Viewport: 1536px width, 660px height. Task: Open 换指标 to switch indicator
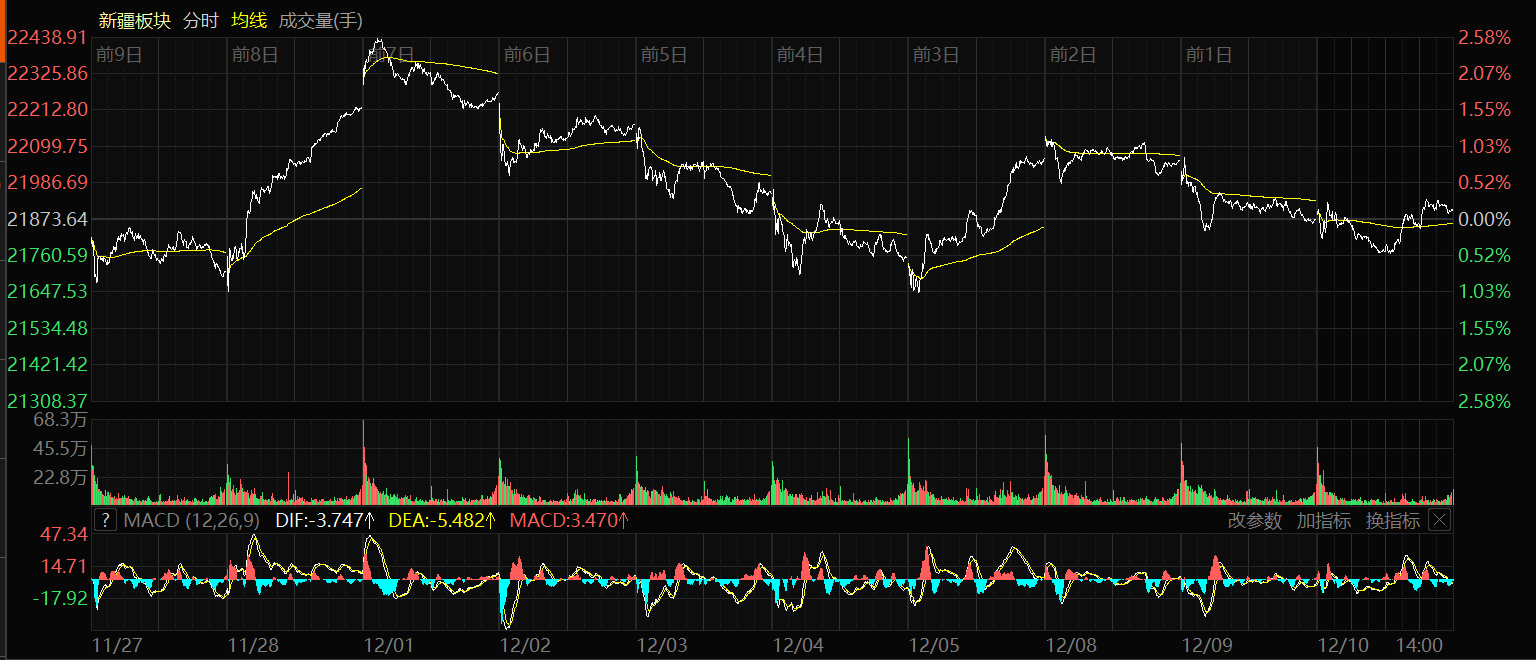[x=1392, y=520]
